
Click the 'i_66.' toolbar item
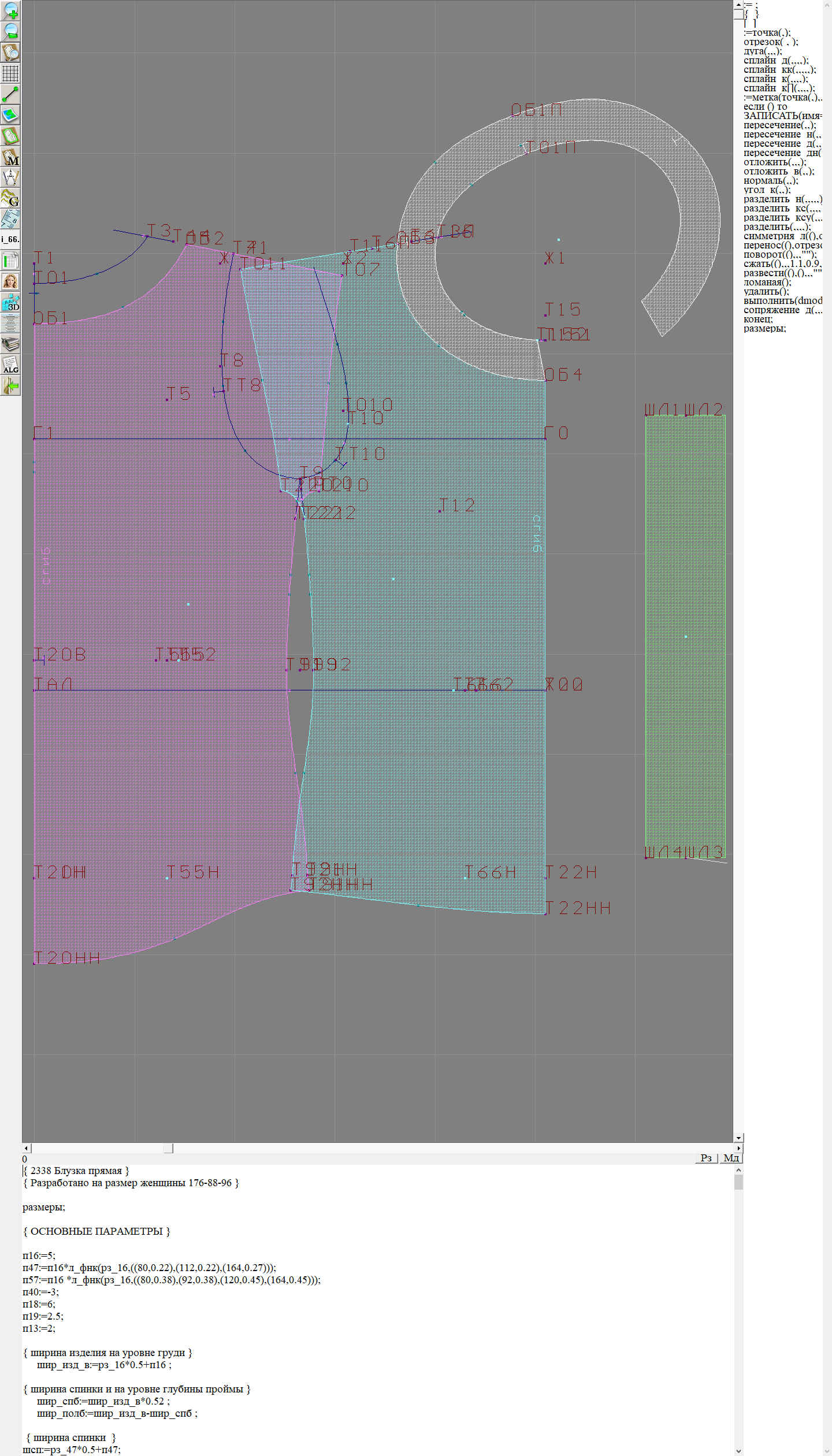(x=10, y=239)
